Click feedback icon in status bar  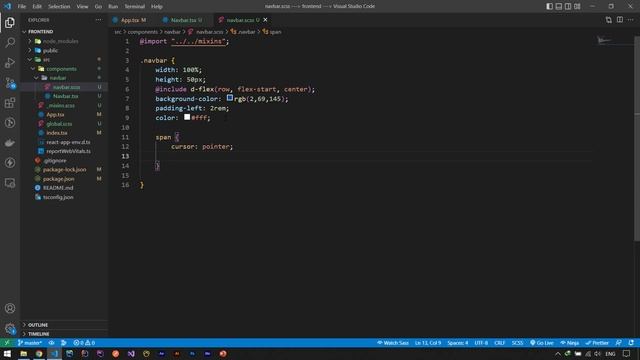point(618,343)
